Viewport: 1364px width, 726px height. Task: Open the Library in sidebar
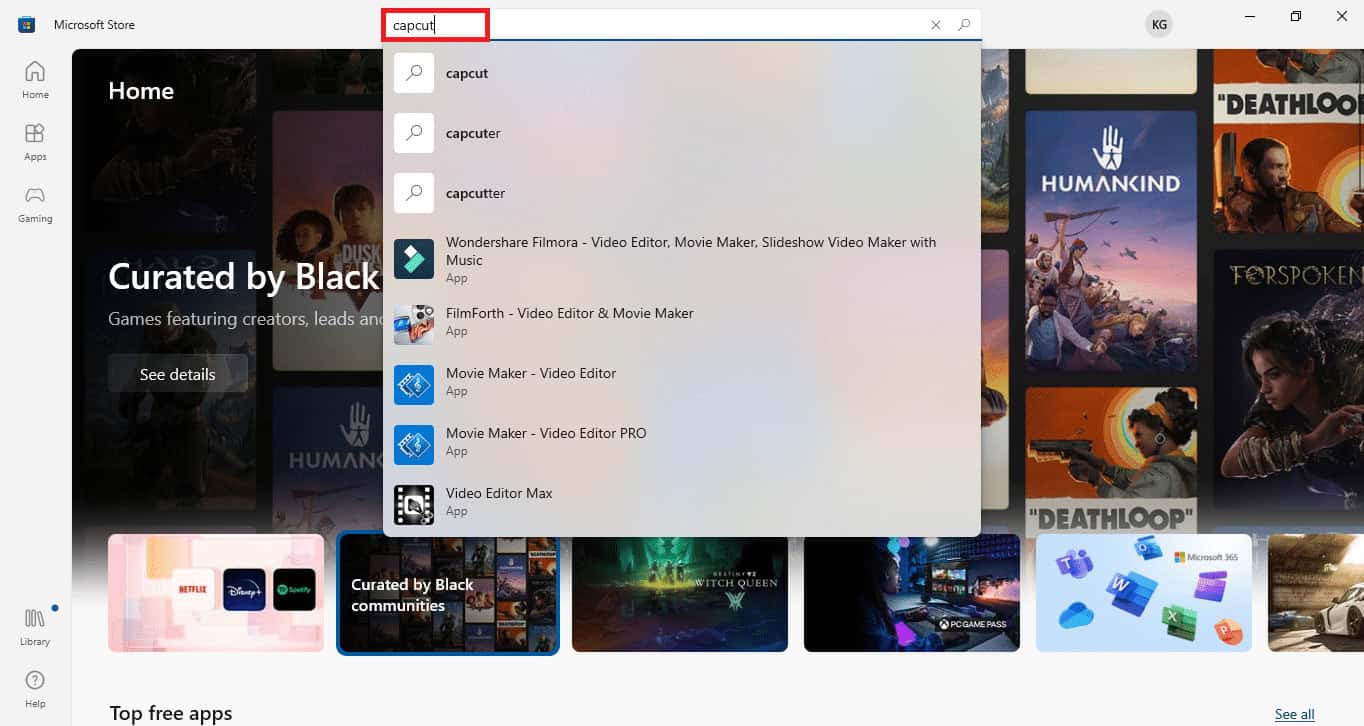click(35, 627)
